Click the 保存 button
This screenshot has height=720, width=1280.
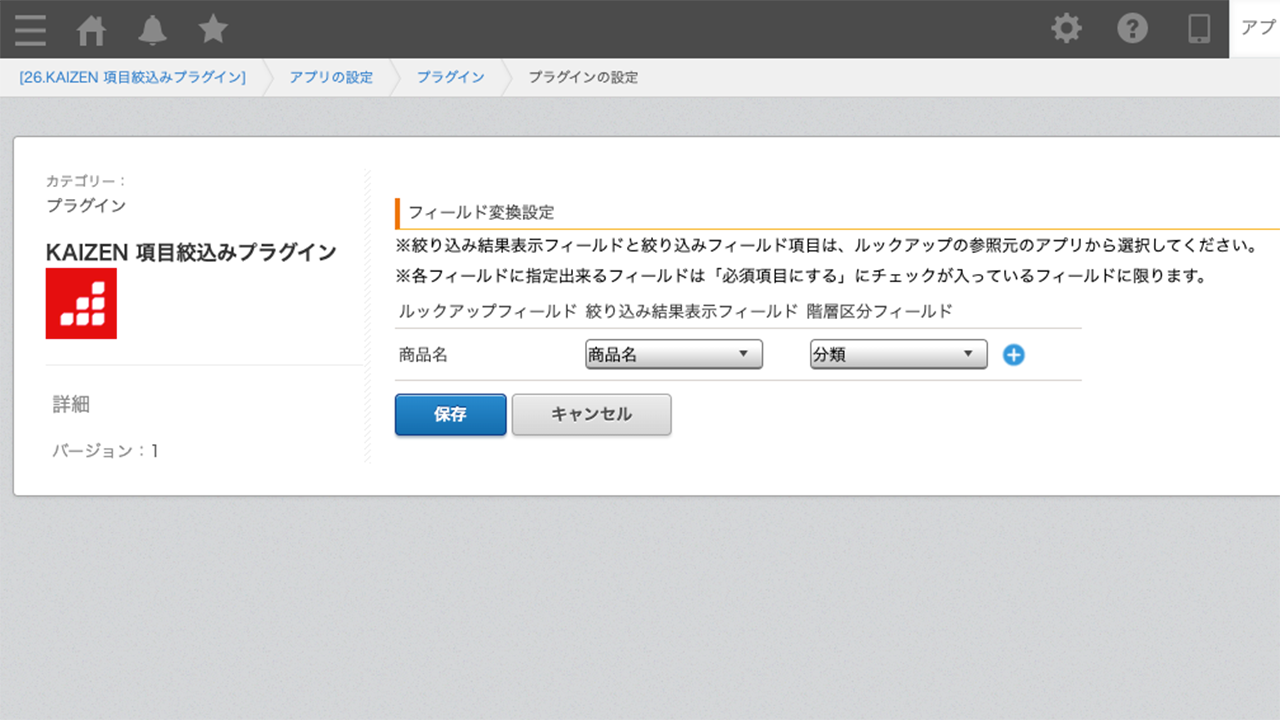click(x=451, y=414)
